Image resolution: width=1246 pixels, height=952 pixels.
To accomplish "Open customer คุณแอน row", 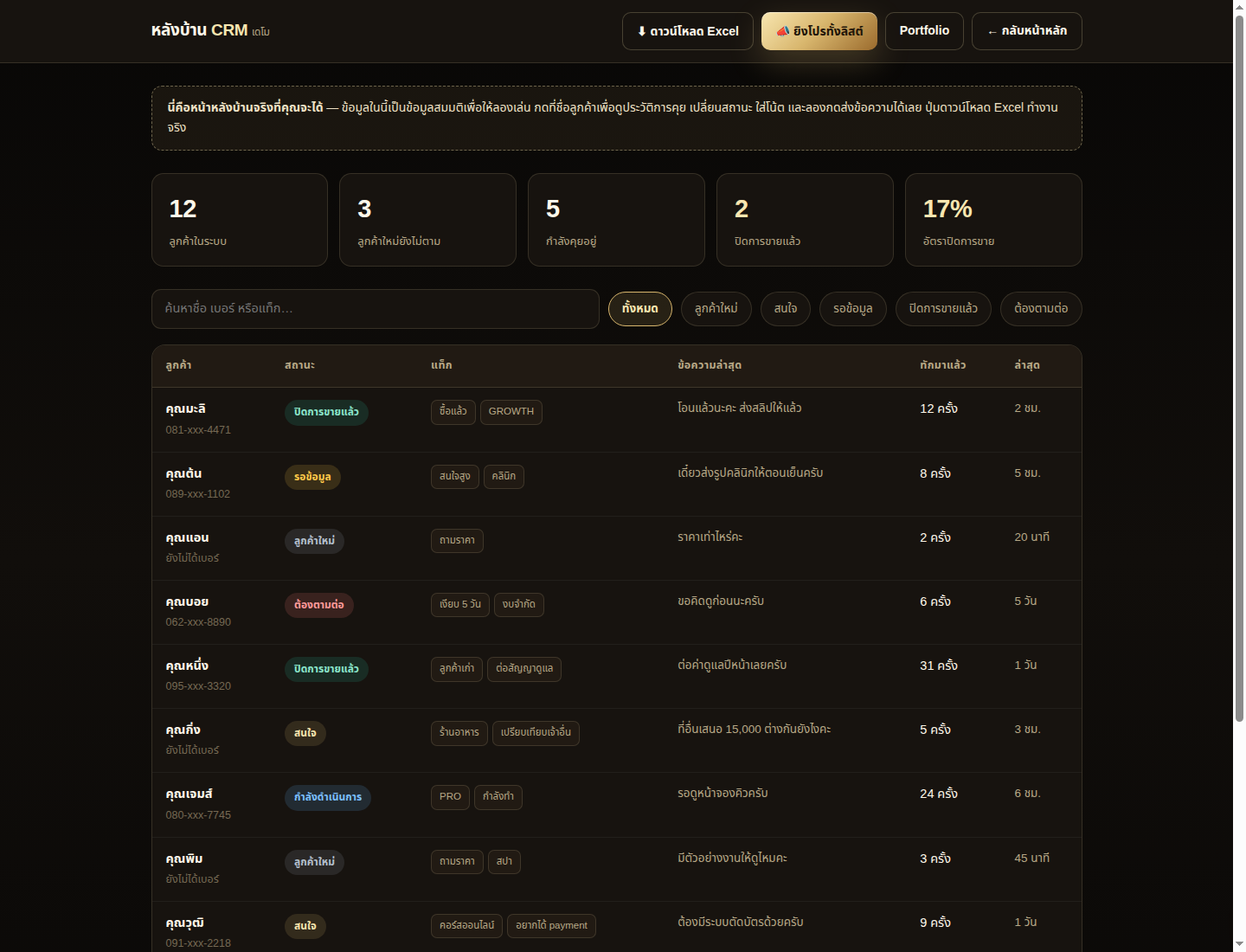I will pyautogui.click(x=617, y=549).
